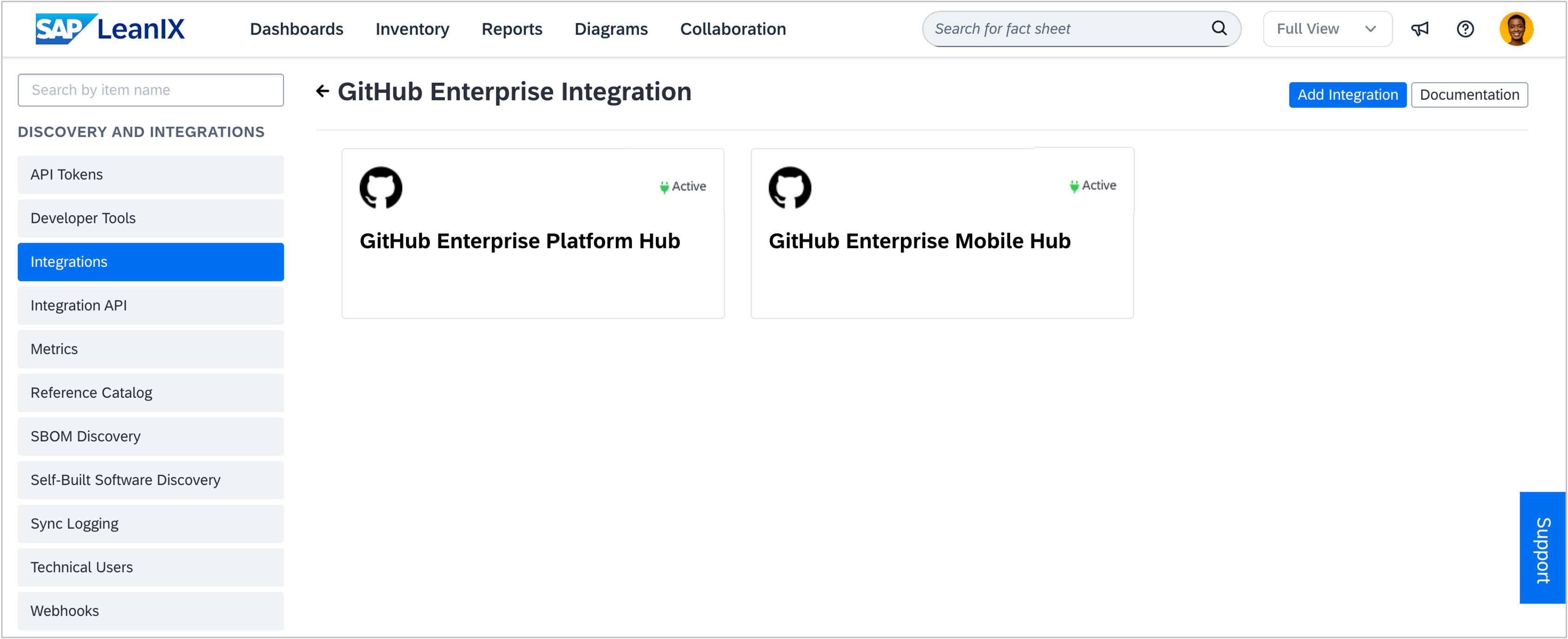Click GitHub logo on Platform Hub card
This screenshot has width=1568, height=639.
click(381, 187)
